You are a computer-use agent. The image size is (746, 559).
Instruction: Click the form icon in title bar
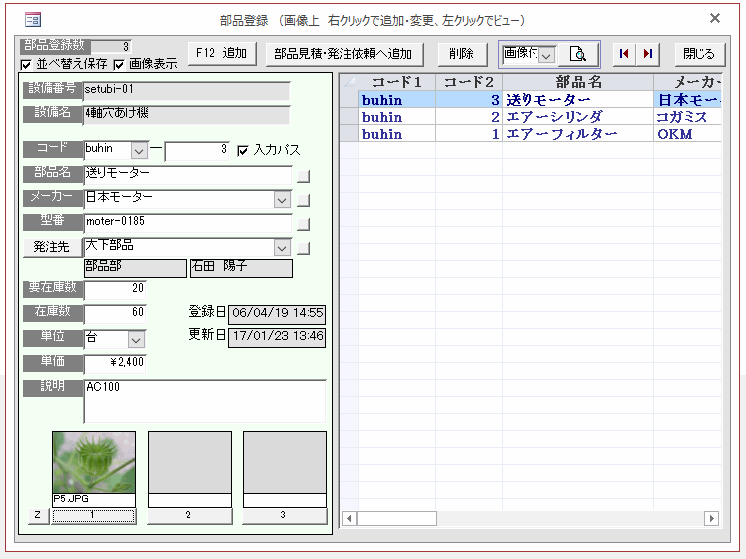coord(33,20)
